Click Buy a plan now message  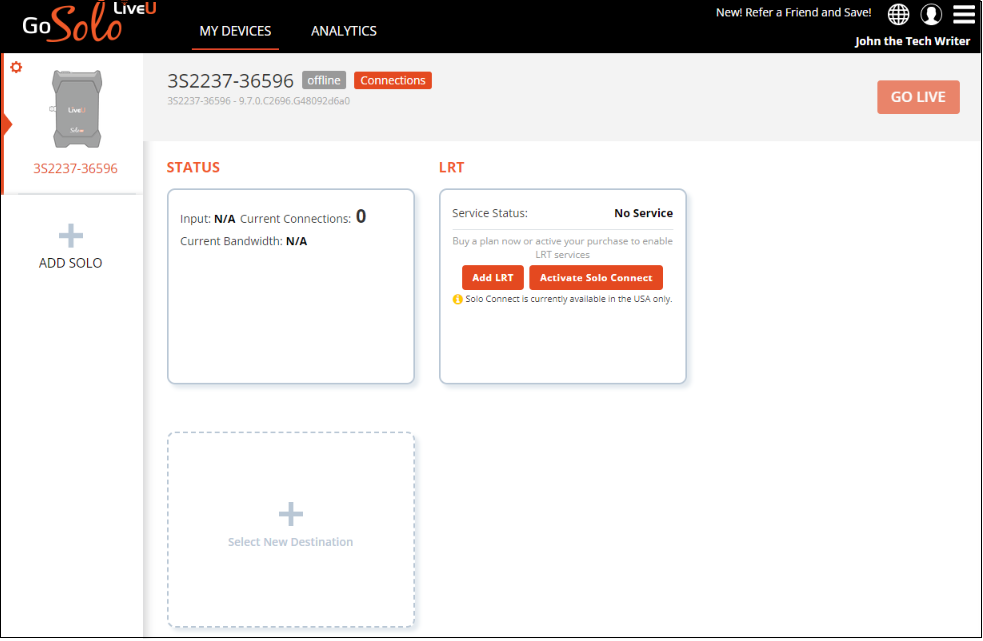point(562,248)
